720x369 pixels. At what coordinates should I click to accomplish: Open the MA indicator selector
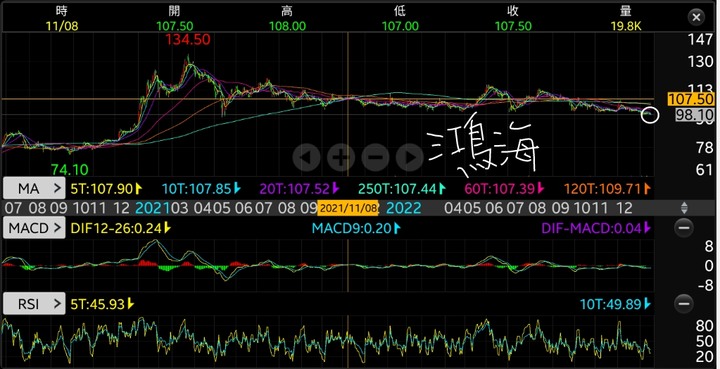point(34,188)
